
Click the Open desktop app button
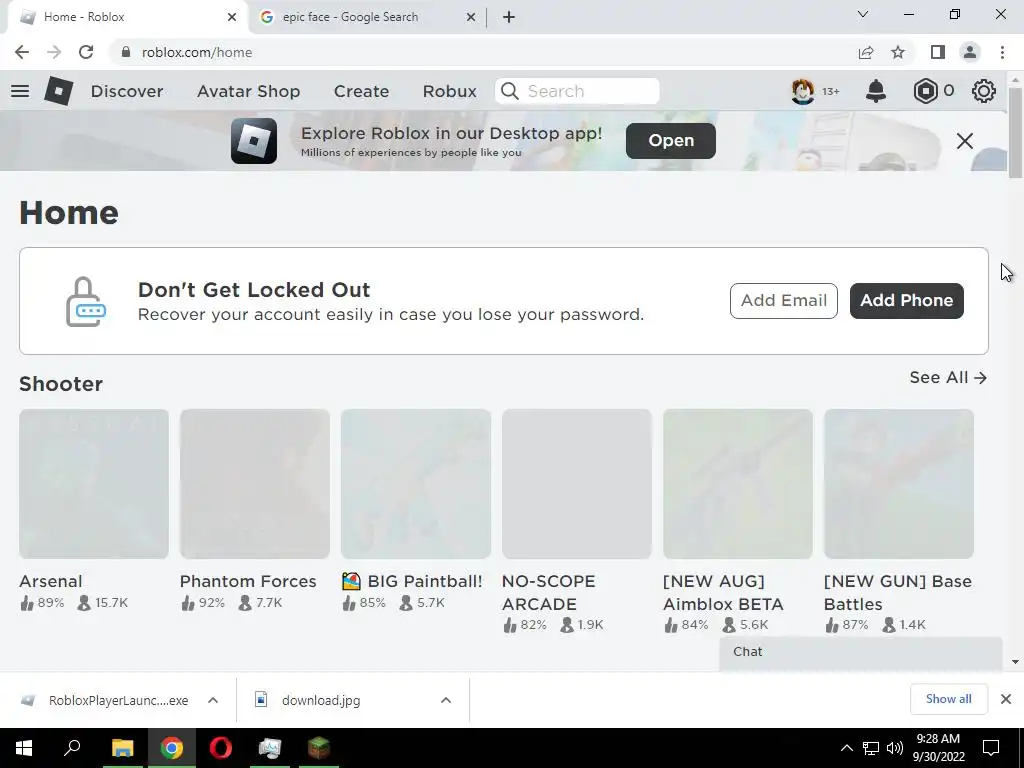[x=671, y=140]
